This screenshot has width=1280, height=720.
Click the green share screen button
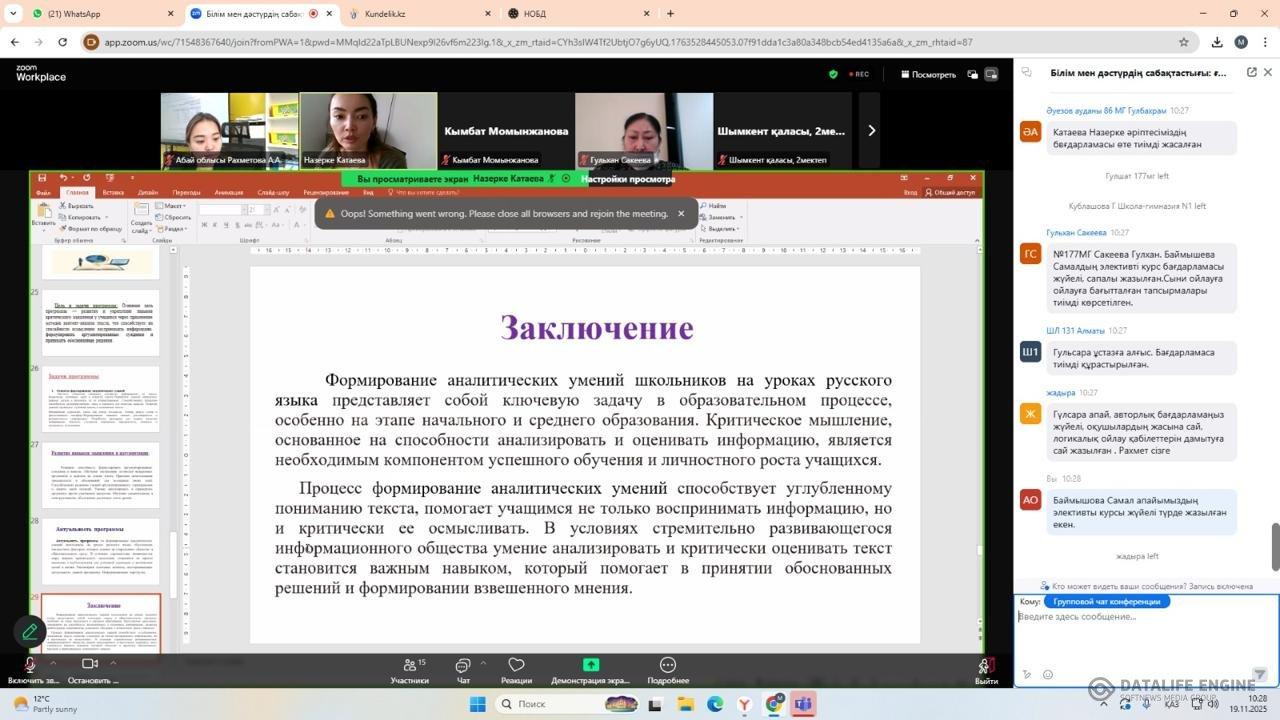591,665
